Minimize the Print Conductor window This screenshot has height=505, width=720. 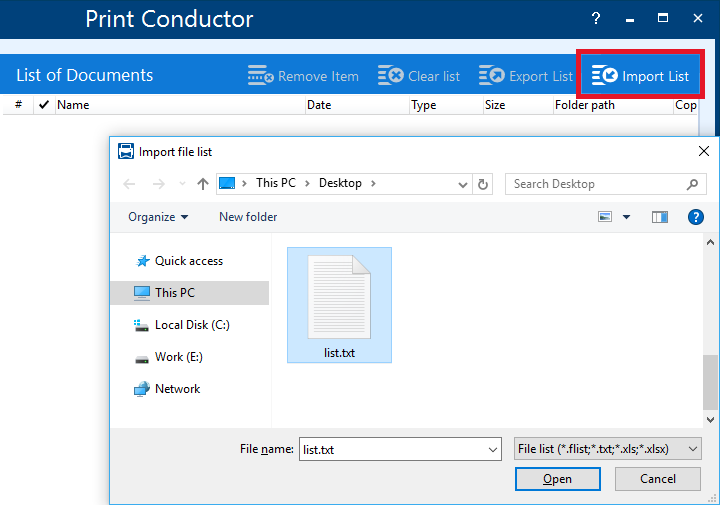[630, 18]
